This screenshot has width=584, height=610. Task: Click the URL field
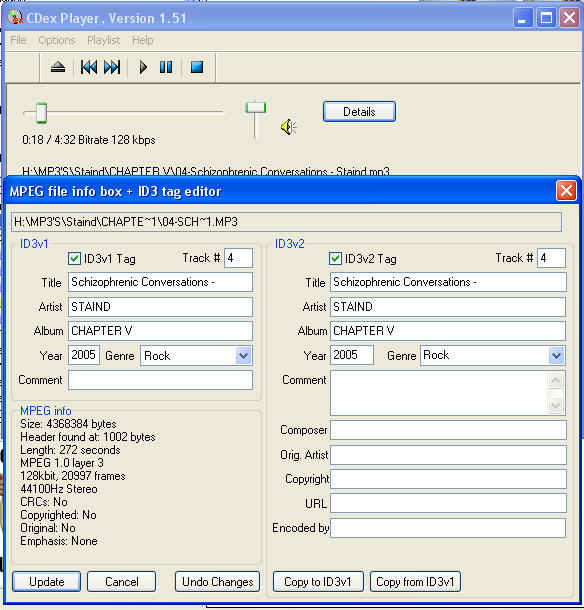448,504
